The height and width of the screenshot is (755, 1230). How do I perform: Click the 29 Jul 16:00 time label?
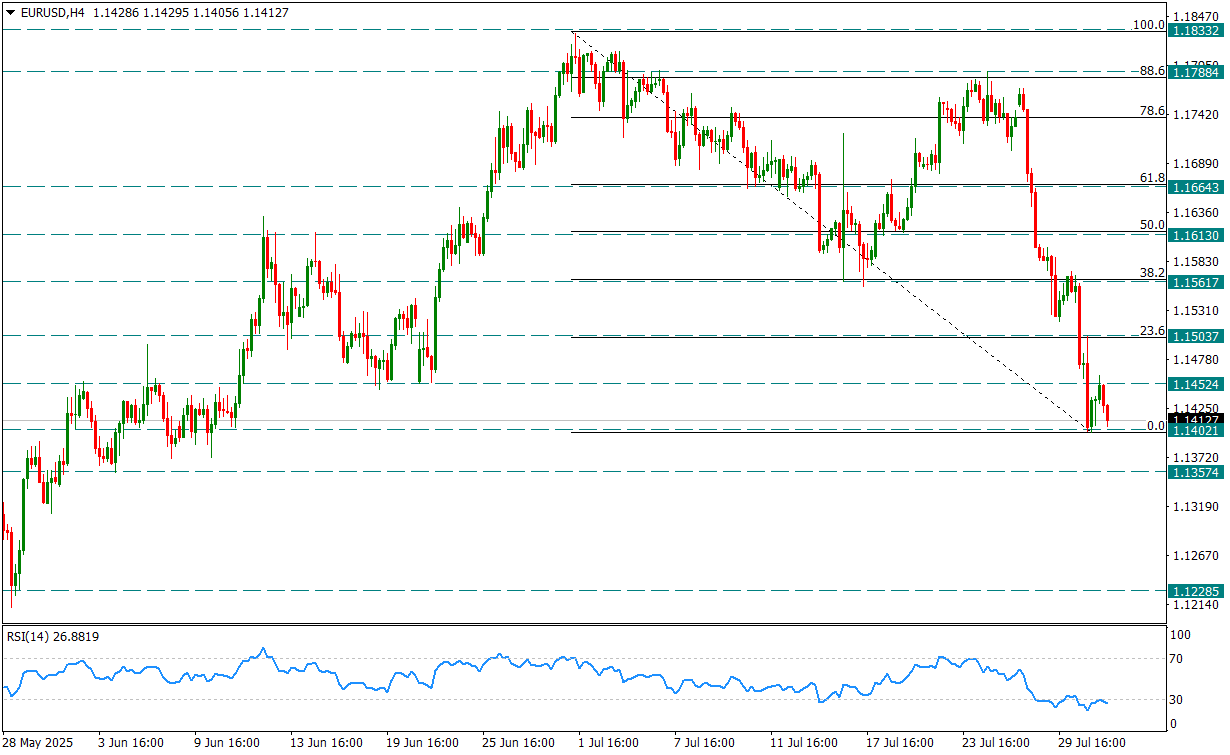(x=1091, y=743)
